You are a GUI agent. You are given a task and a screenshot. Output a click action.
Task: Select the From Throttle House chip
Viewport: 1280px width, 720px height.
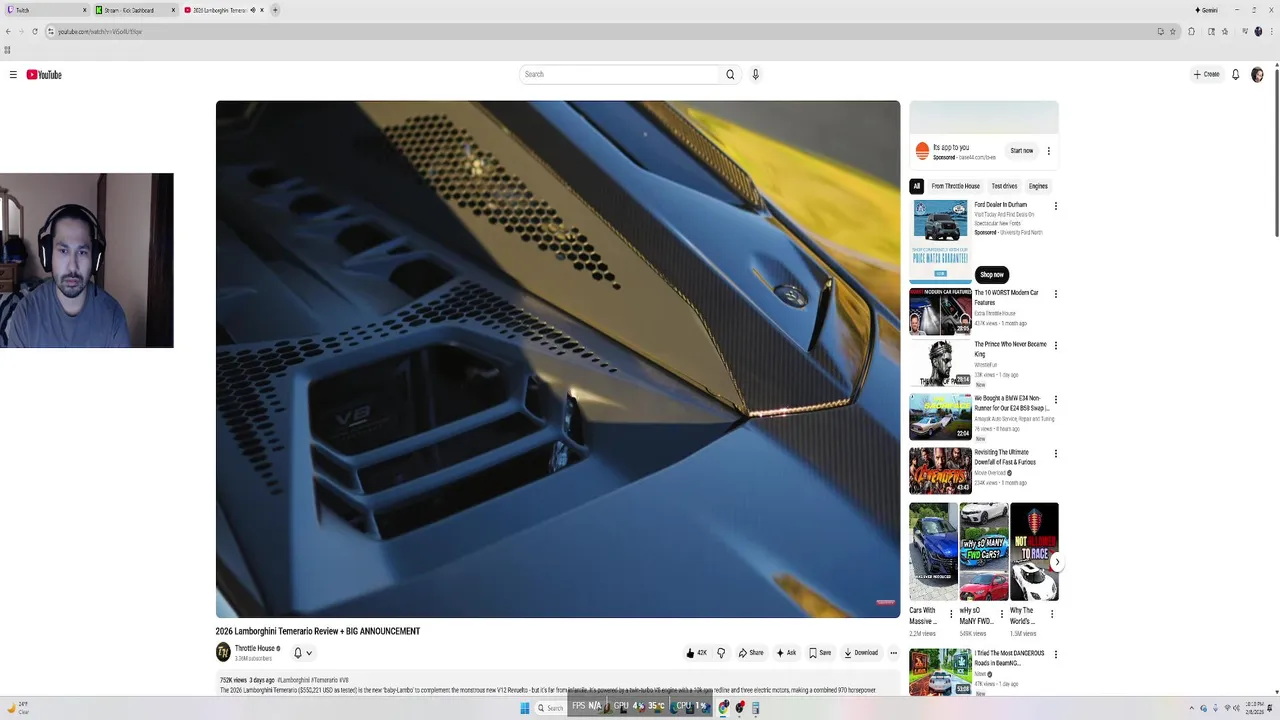pyautogui.click(x=955, y=186)
